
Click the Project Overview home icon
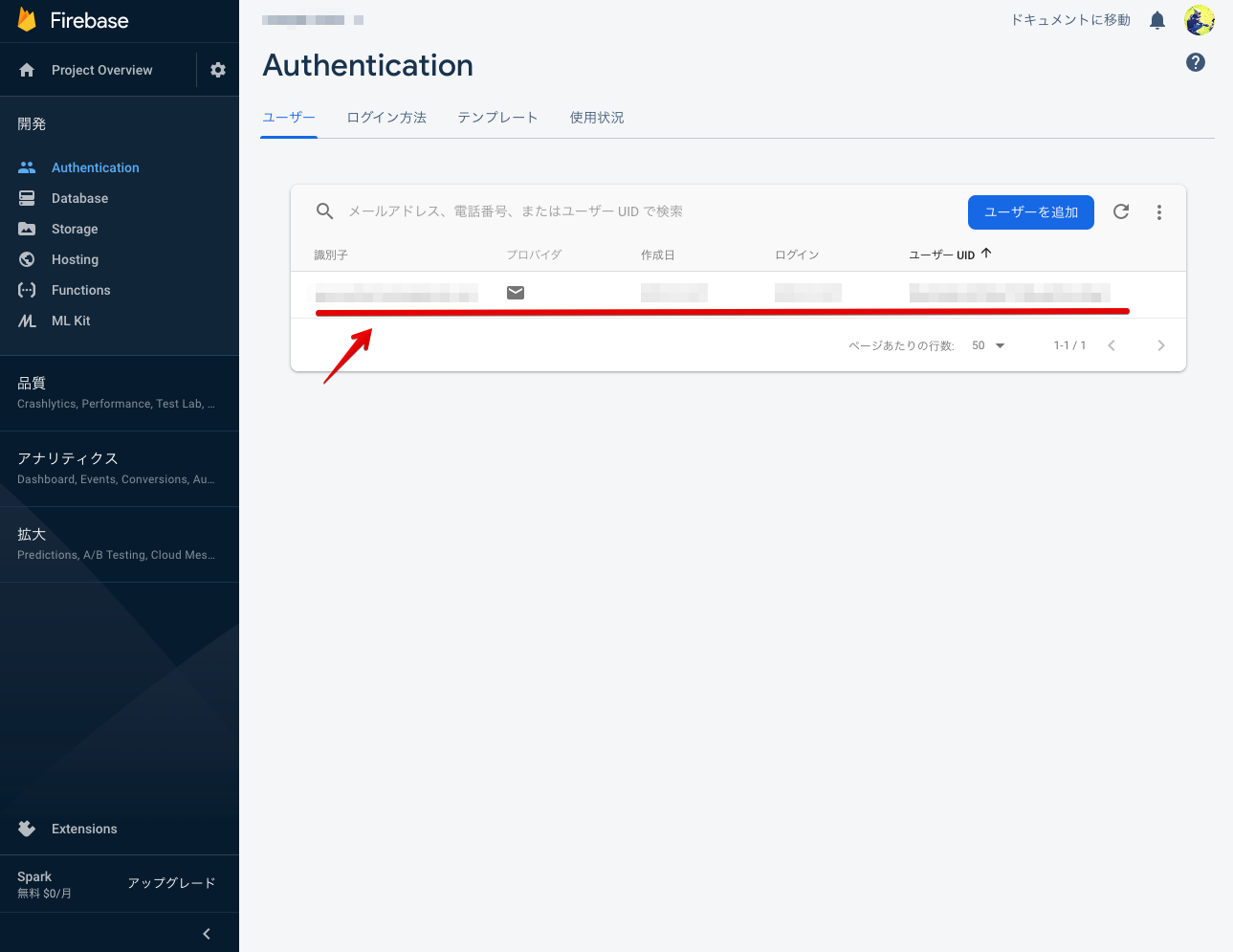(27, 70)
